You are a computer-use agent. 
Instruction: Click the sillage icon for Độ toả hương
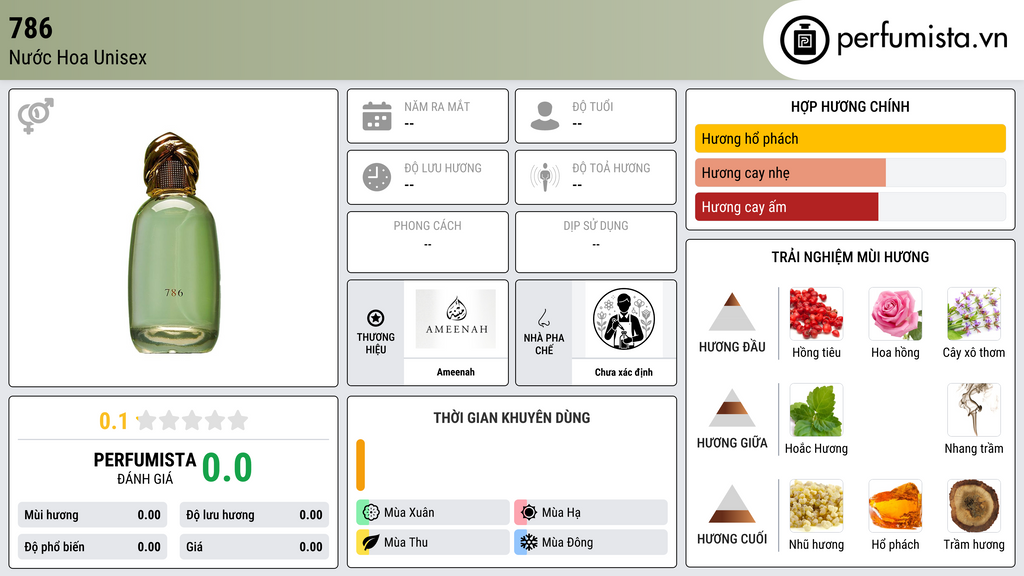pos(545,177)
